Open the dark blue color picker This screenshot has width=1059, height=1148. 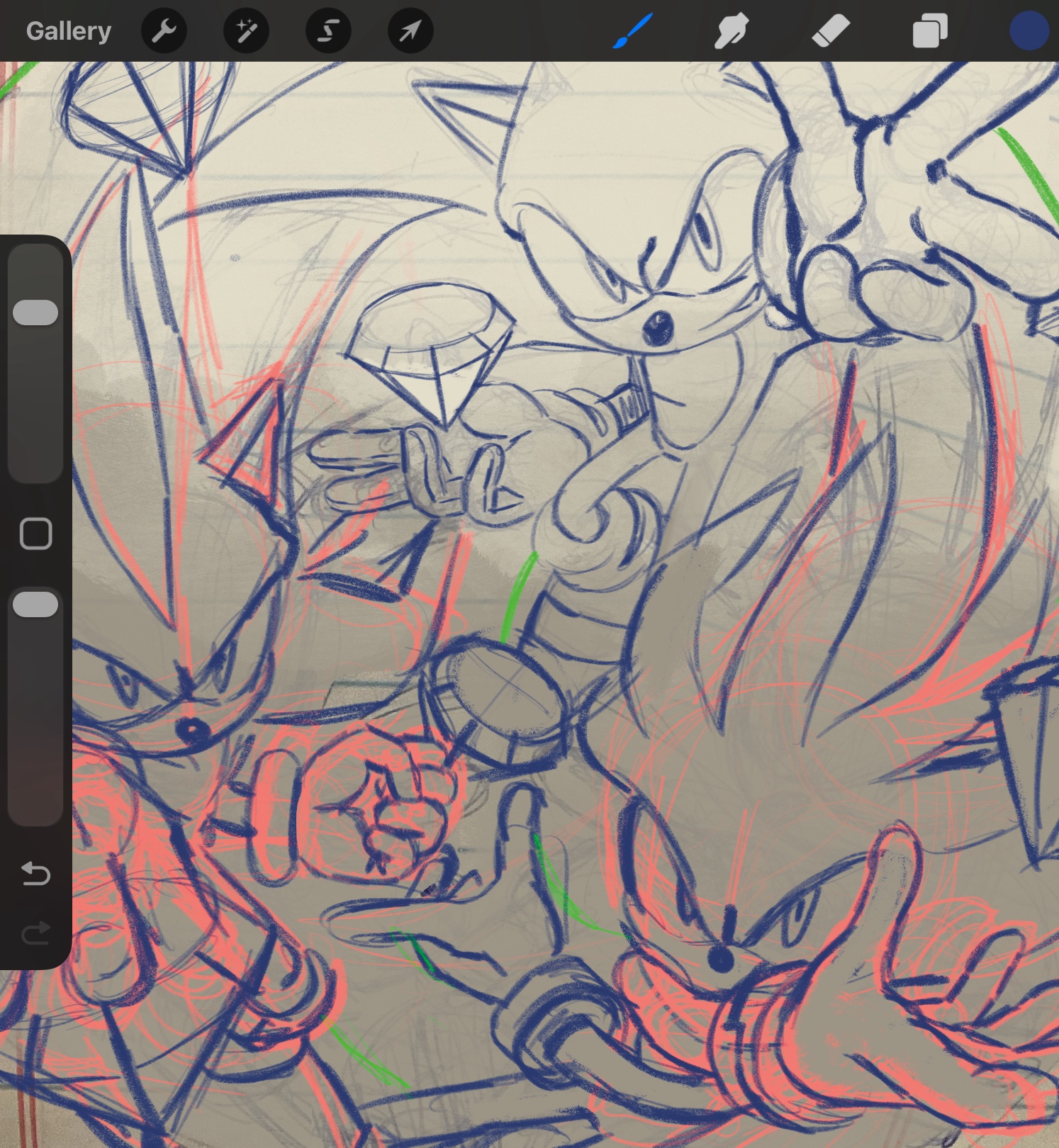pos(1028,31)
